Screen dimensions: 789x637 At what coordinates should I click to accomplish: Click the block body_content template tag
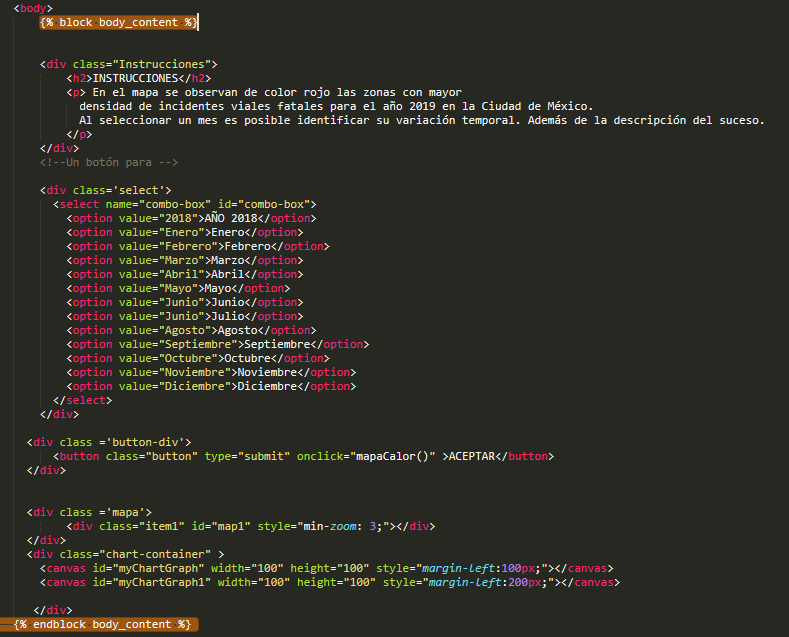pyautogui.click(x=119, y=22)
